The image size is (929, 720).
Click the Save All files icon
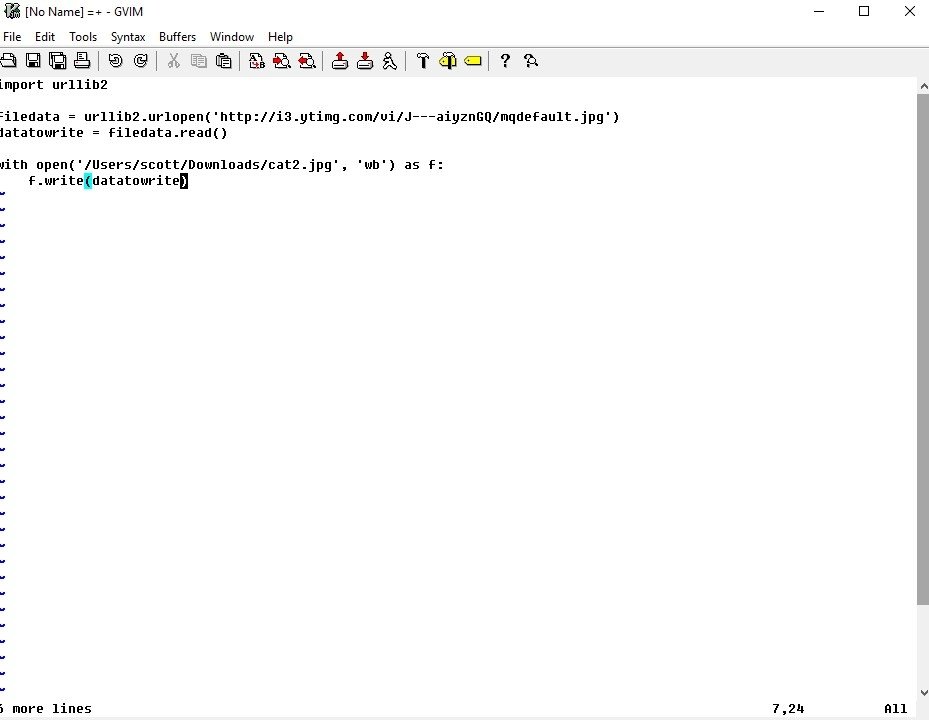[x=57, y=60]
